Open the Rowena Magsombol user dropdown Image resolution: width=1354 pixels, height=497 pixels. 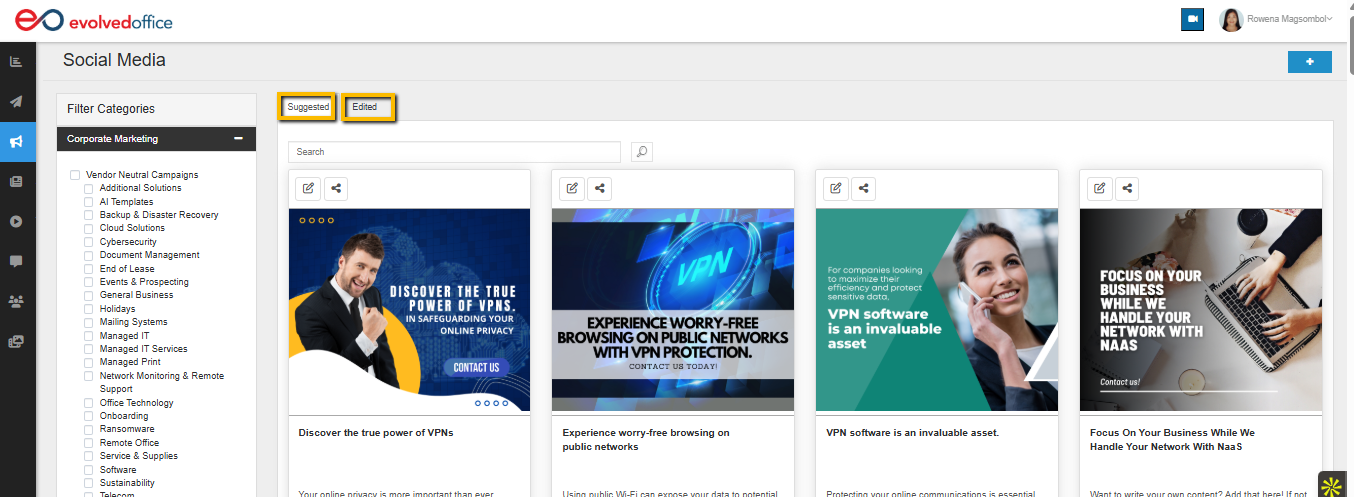click(x=1290, y=19)
